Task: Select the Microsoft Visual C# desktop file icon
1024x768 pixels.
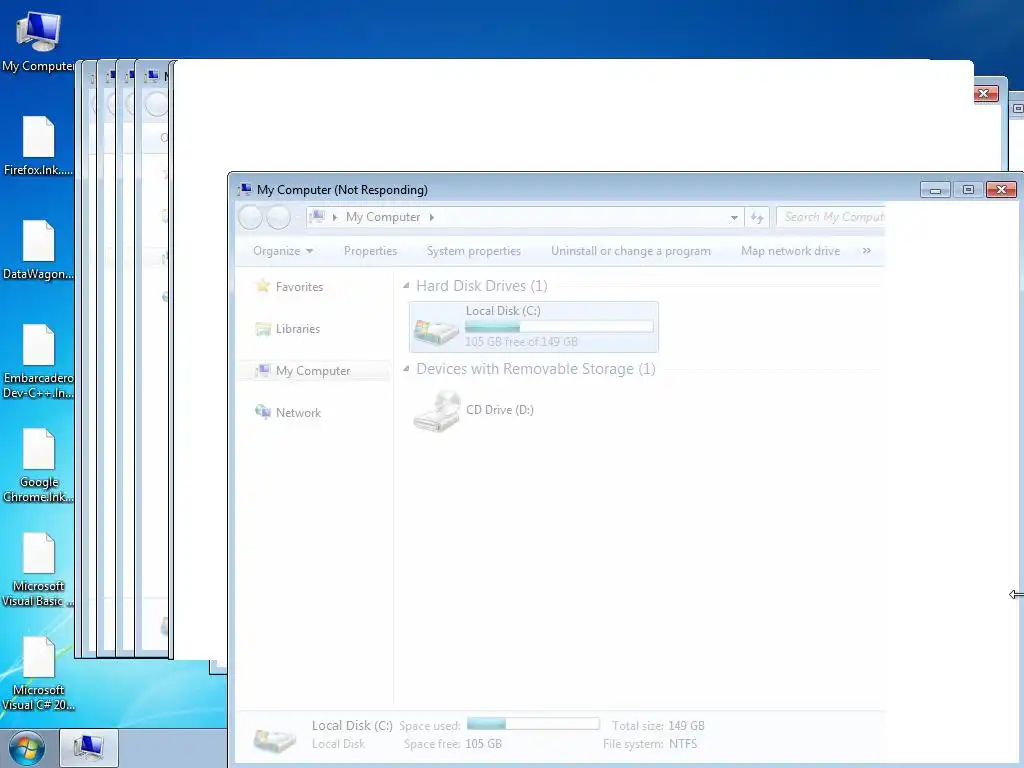Action: [39, 658]
